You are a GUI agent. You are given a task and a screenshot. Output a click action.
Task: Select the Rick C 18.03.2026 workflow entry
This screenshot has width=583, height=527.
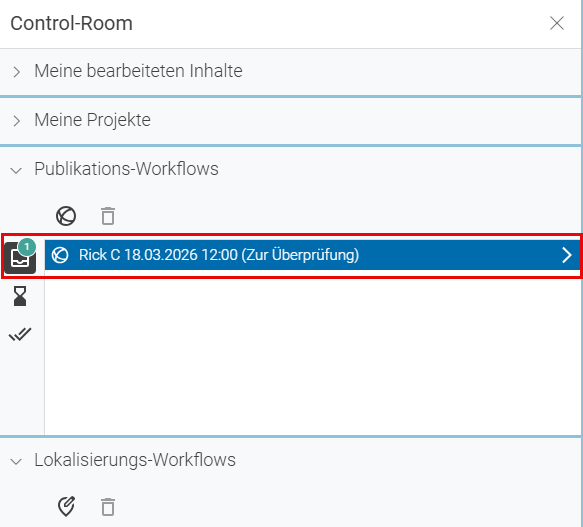[x=312, y=255]
